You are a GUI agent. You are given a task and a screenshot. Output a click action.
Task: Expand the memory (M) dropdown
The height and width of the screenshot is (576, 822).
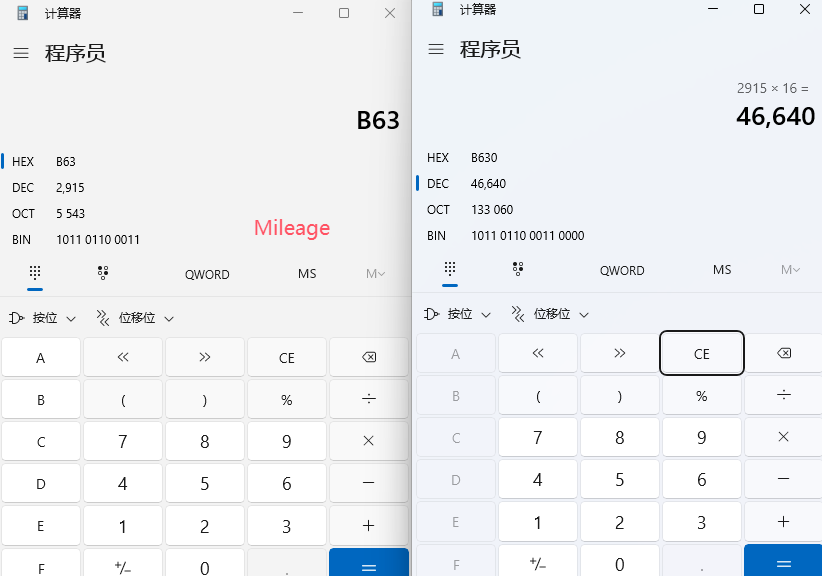(789, 270)
